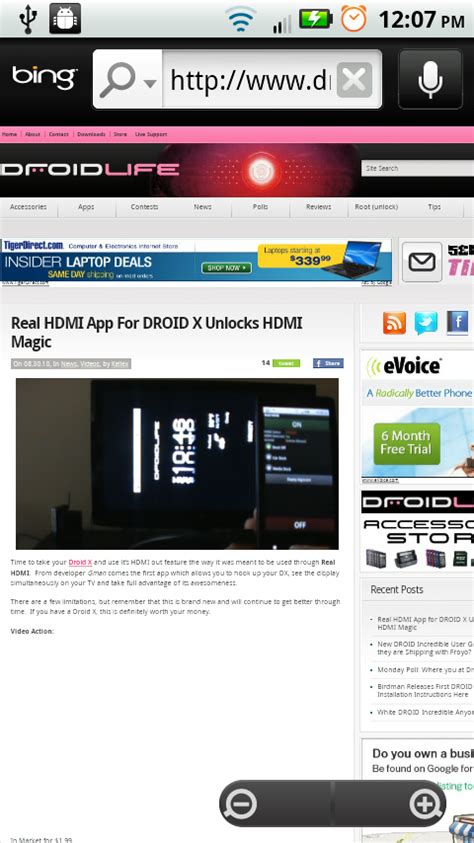The height and width of the screenshot is (843, 474).
Task: Open recent post New DROID Incredible User
Action: 425,648
